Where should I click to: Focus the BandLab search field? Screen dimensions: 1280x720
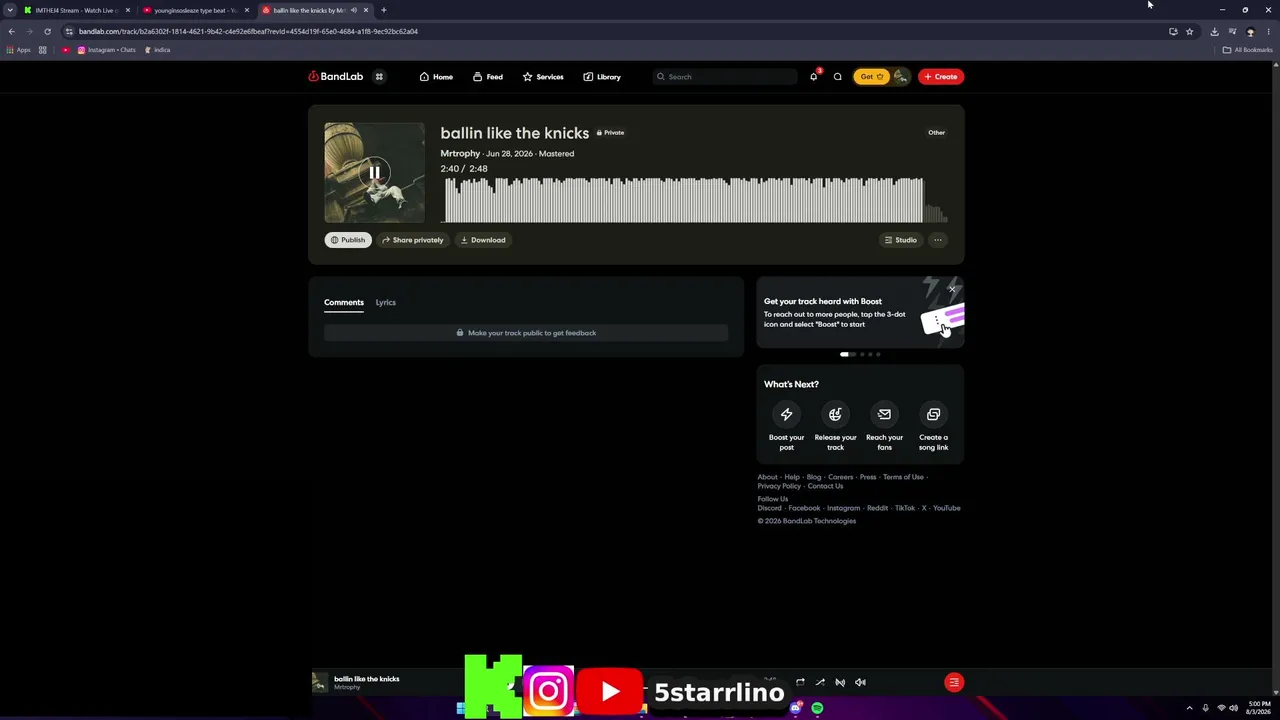[x=725, y=77]
